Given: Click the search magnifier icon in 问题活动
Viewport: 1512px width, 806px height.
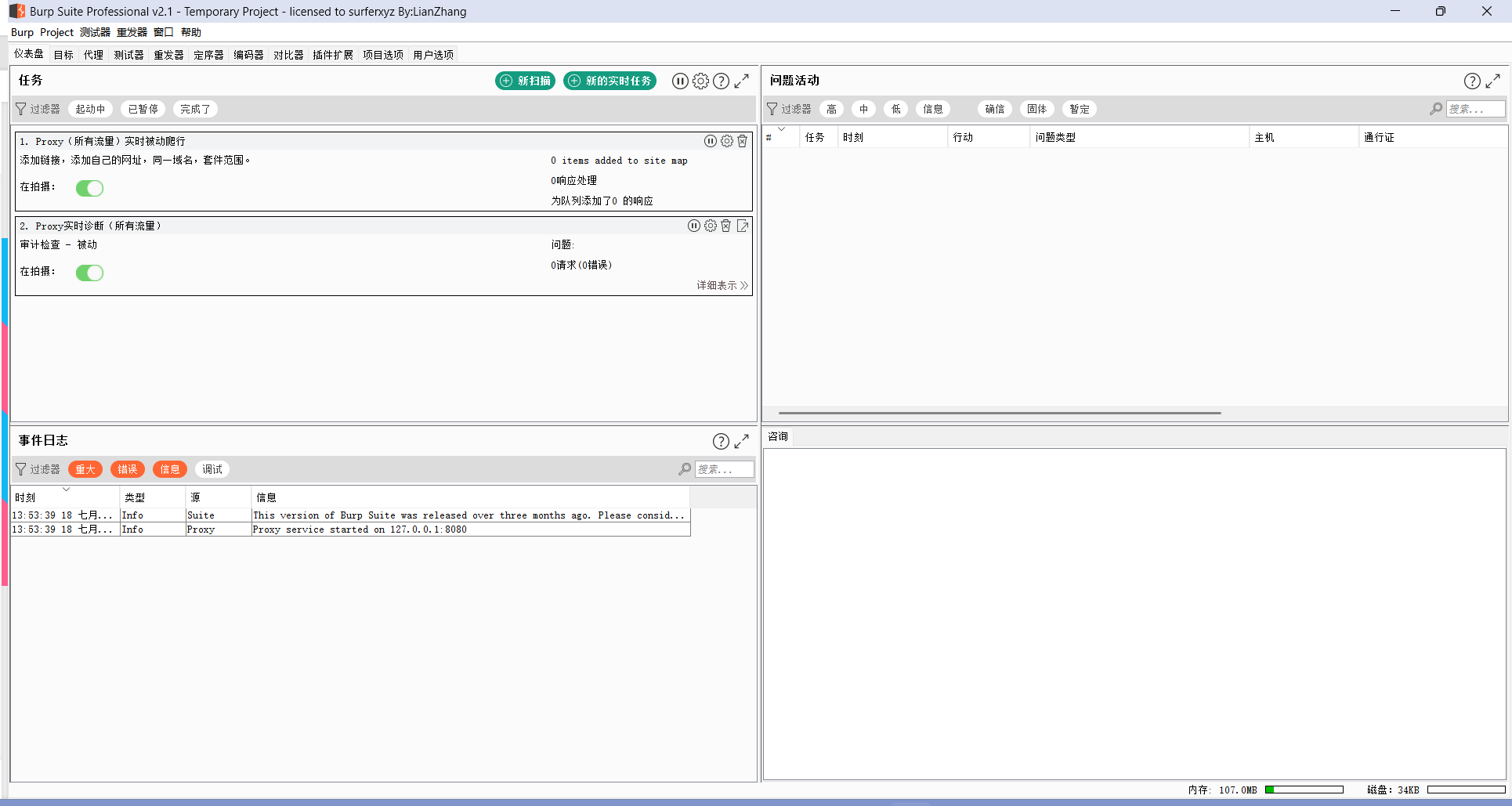Looking at the screenshot, I should point(1436,109).
